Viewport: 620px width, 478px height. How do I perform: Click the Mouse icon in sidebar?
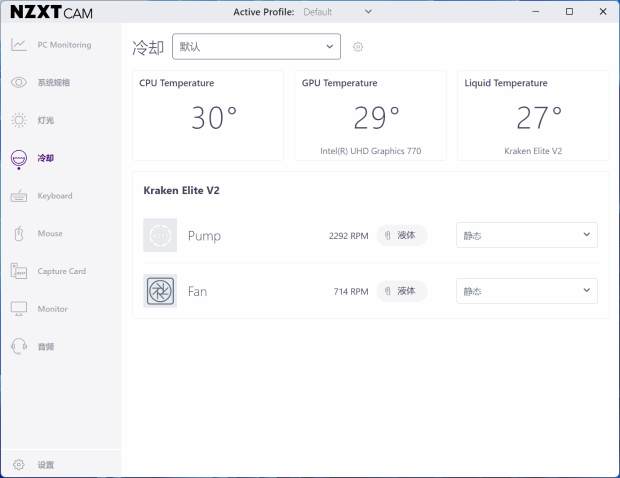click(x=19, y=233)
